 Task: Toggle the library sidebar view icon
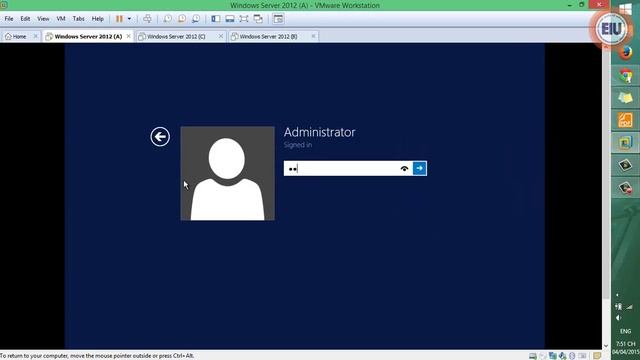click(x=216, y=19)
